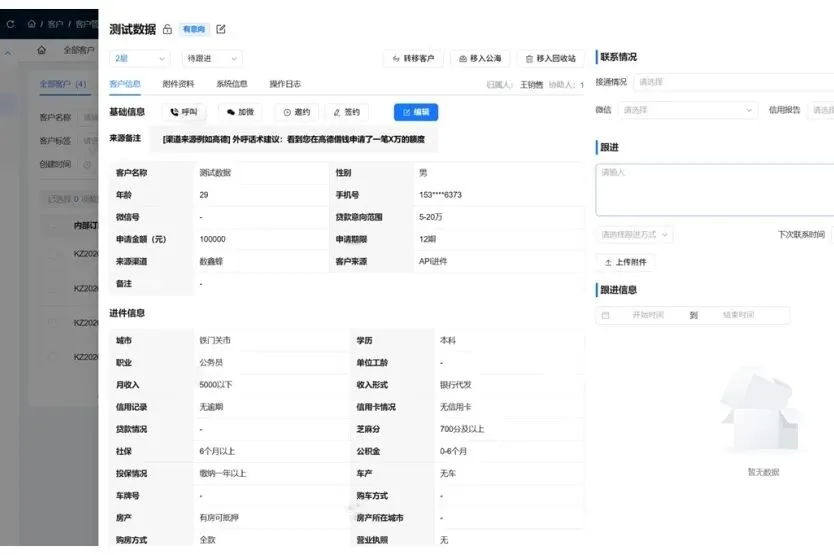Click the 开始时间 date field

pyautogui.click(x=648, y=315)
